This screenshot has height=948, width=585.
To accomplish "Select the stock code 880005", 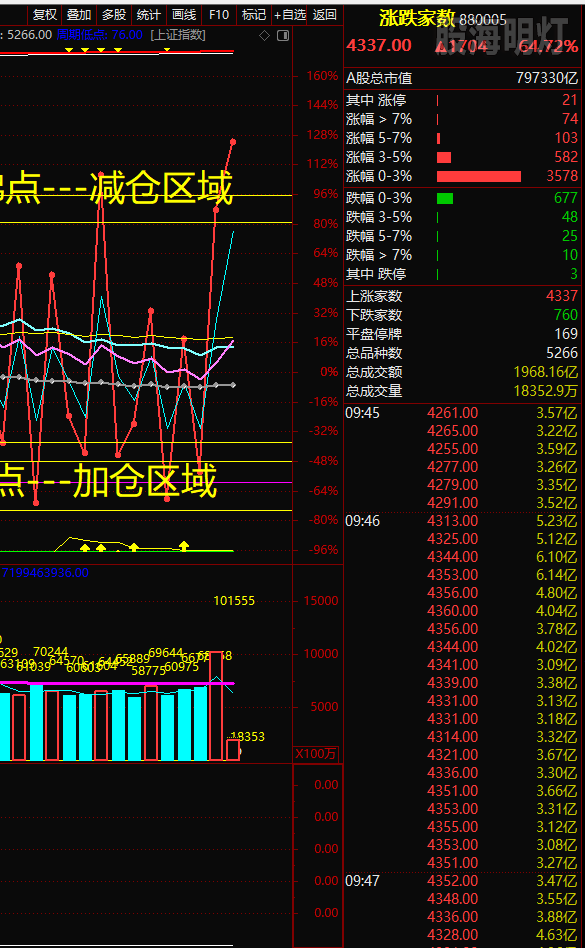I will (482, 21).
